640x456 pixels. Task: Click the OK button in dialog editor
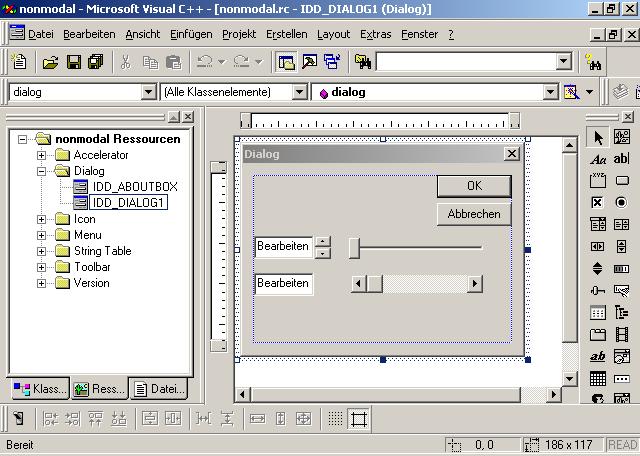click(x=474, y=186)
